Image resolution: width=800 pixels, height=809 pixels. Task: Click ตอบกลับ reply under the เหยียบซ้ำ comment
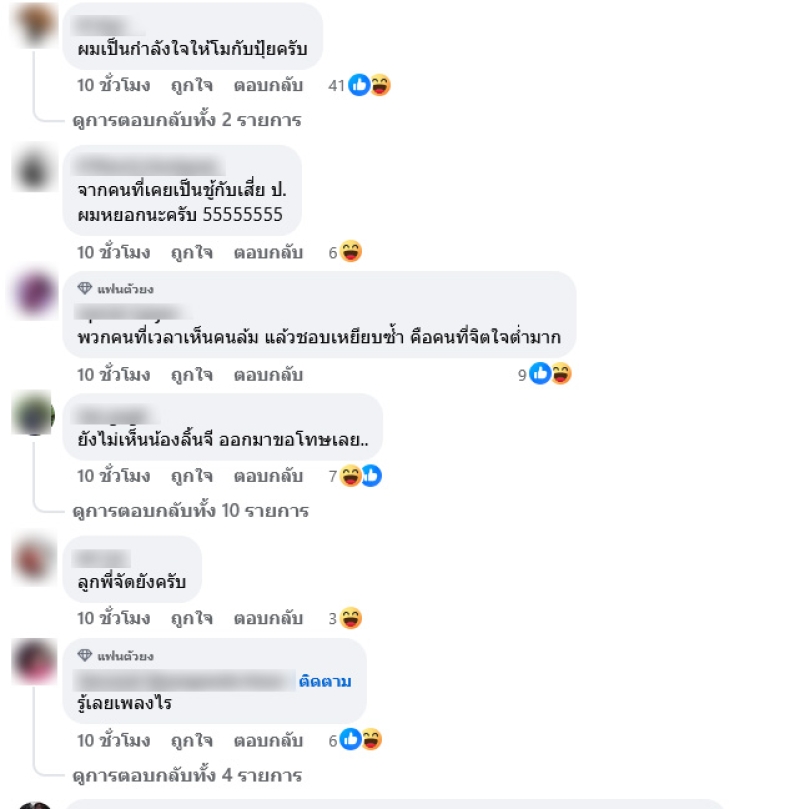(268, 375)
